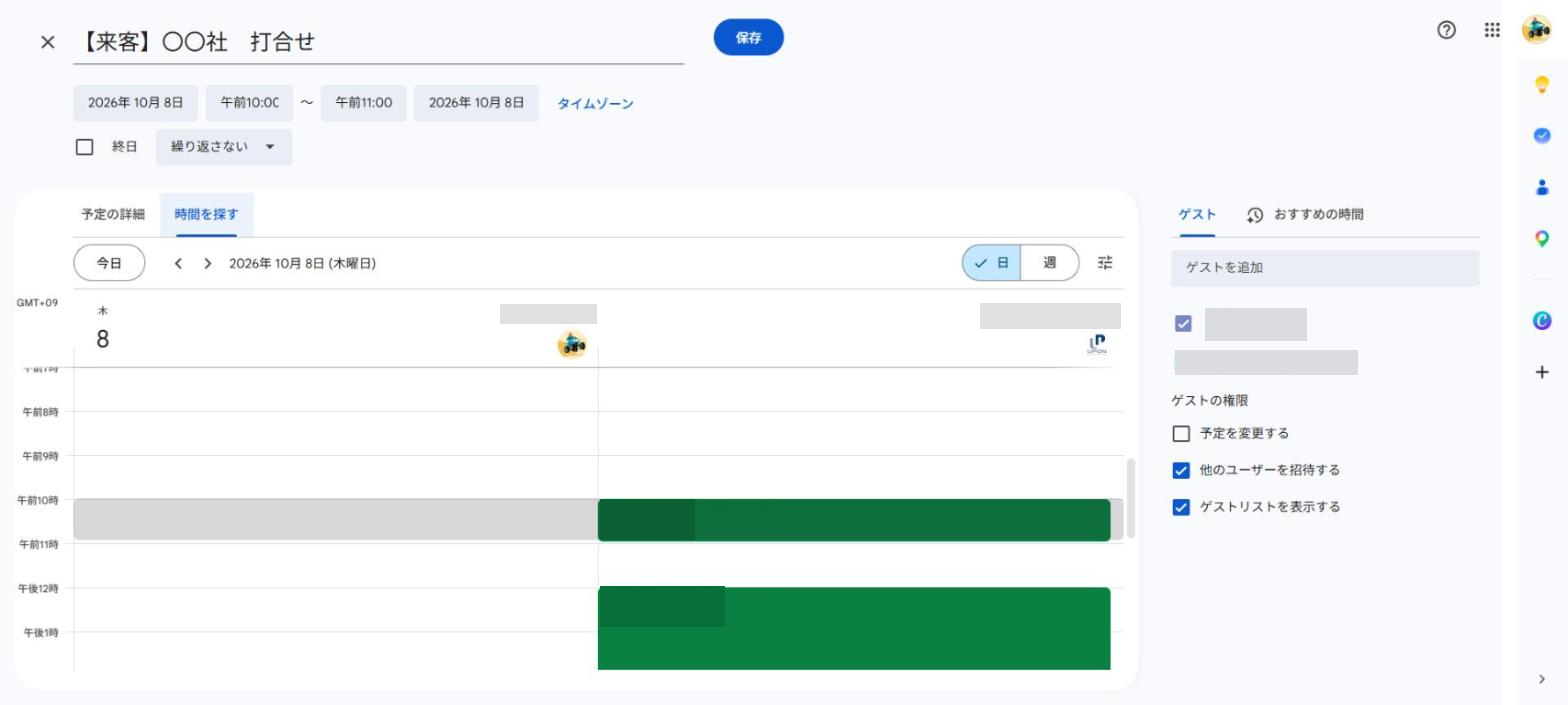Click the schedule grid vertical scrollbar
The width and height of the screenshot is (1568, 705).
pos(1131,499)
